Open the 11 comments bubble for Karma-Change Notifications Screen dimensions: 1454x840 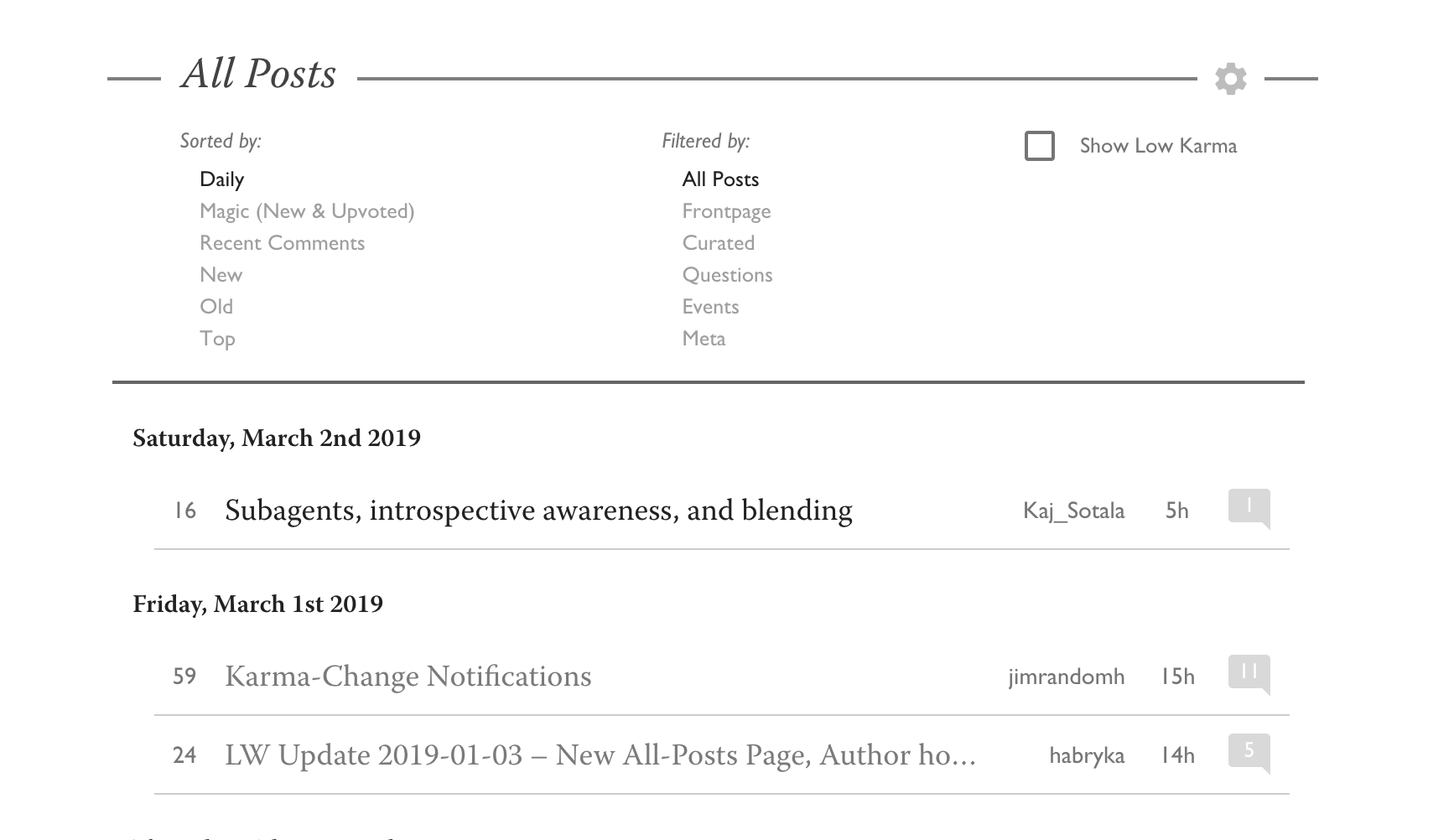1249,673
